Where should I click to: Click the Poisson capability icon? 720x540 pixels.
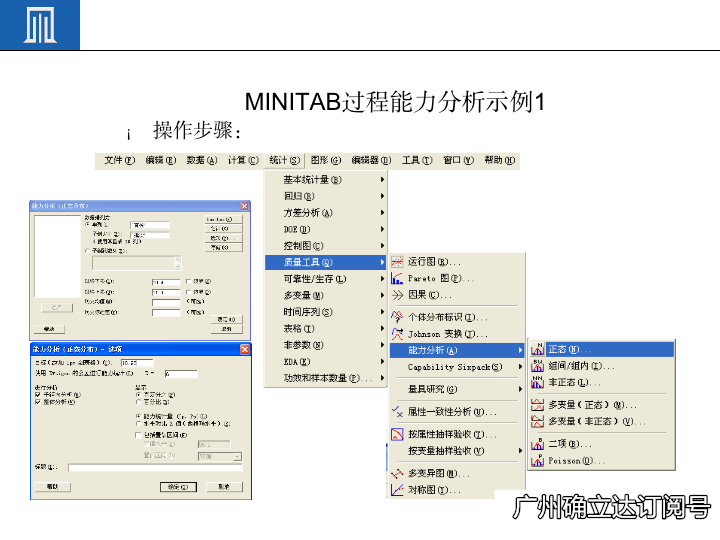pyautogui.click(x=537, y=460)
